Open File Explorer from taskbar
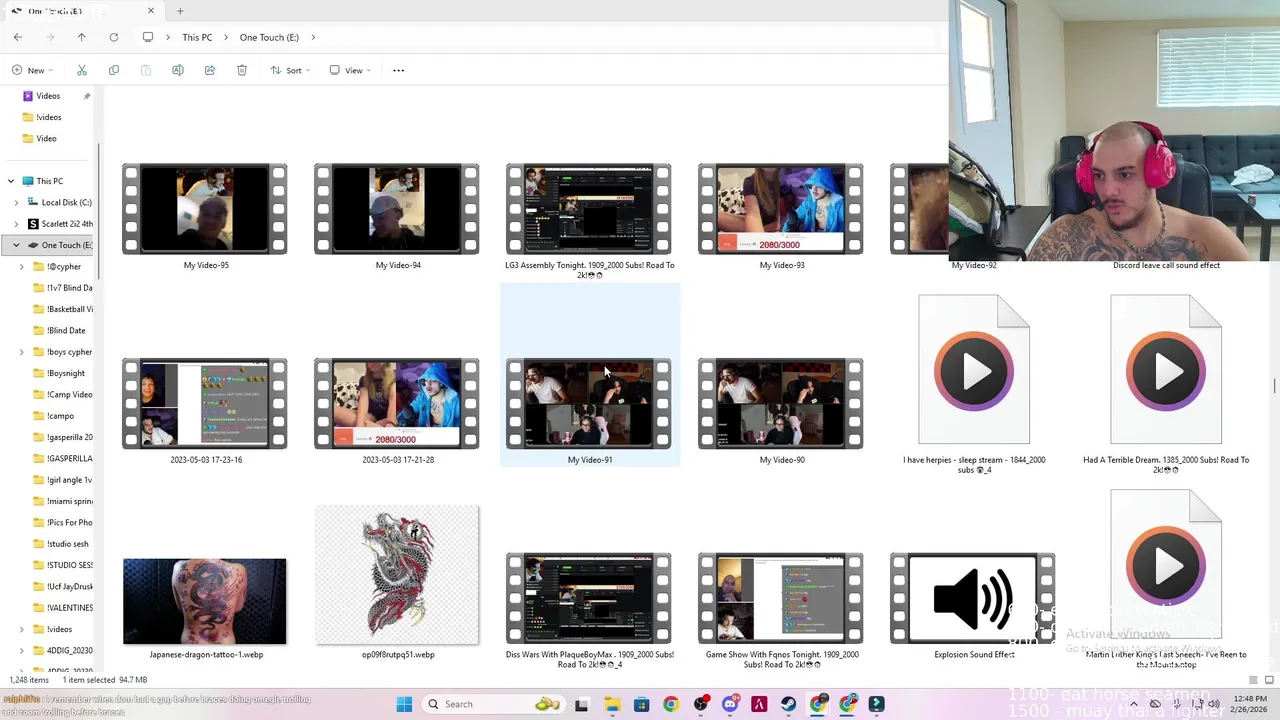Screen dimensions: 1280x720 point(612,704)
